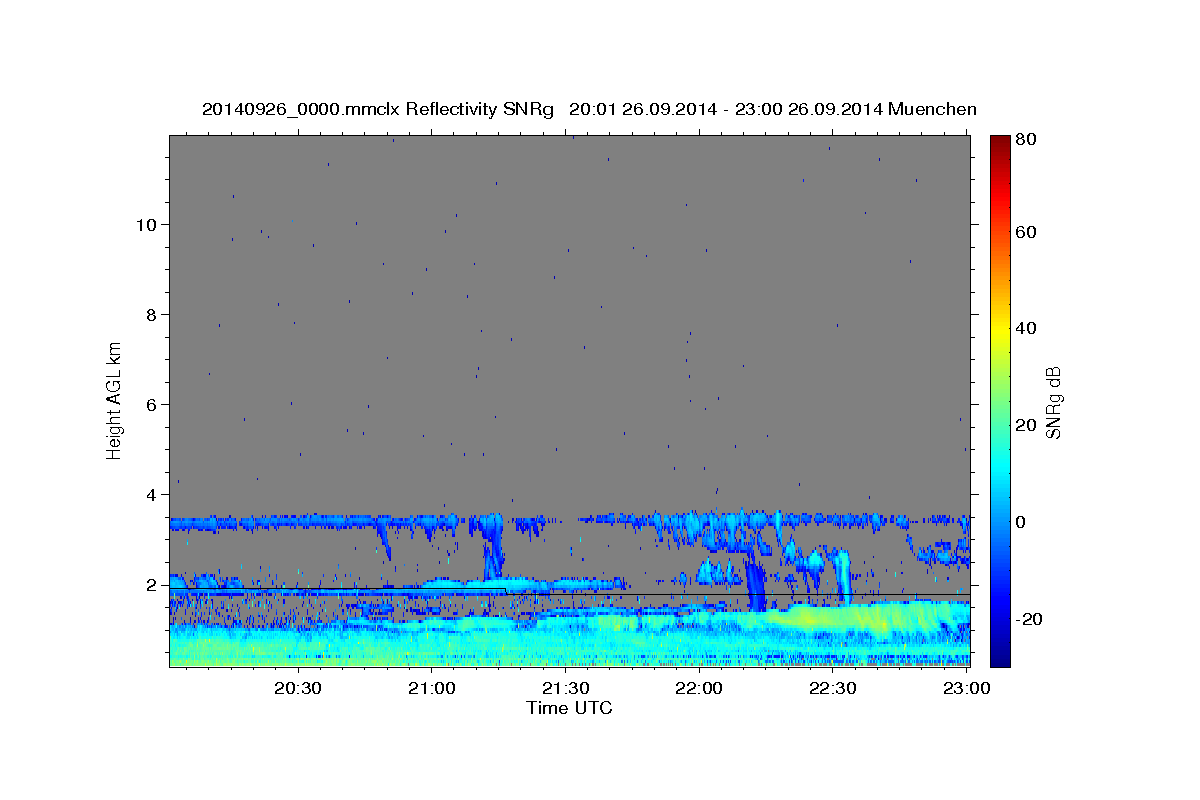
Task: Click the 22:30 time tick label
Action: tap(832, 688)
